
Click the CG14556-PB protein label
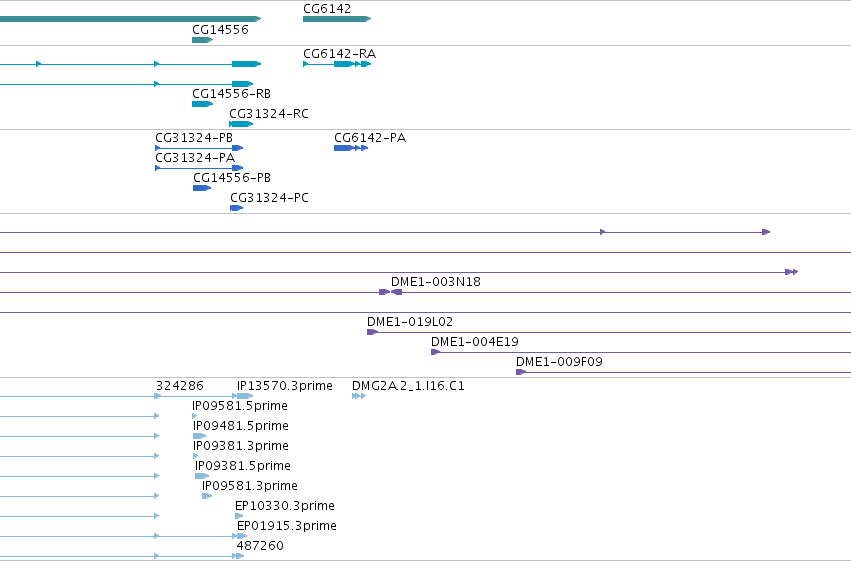point(232,177)
